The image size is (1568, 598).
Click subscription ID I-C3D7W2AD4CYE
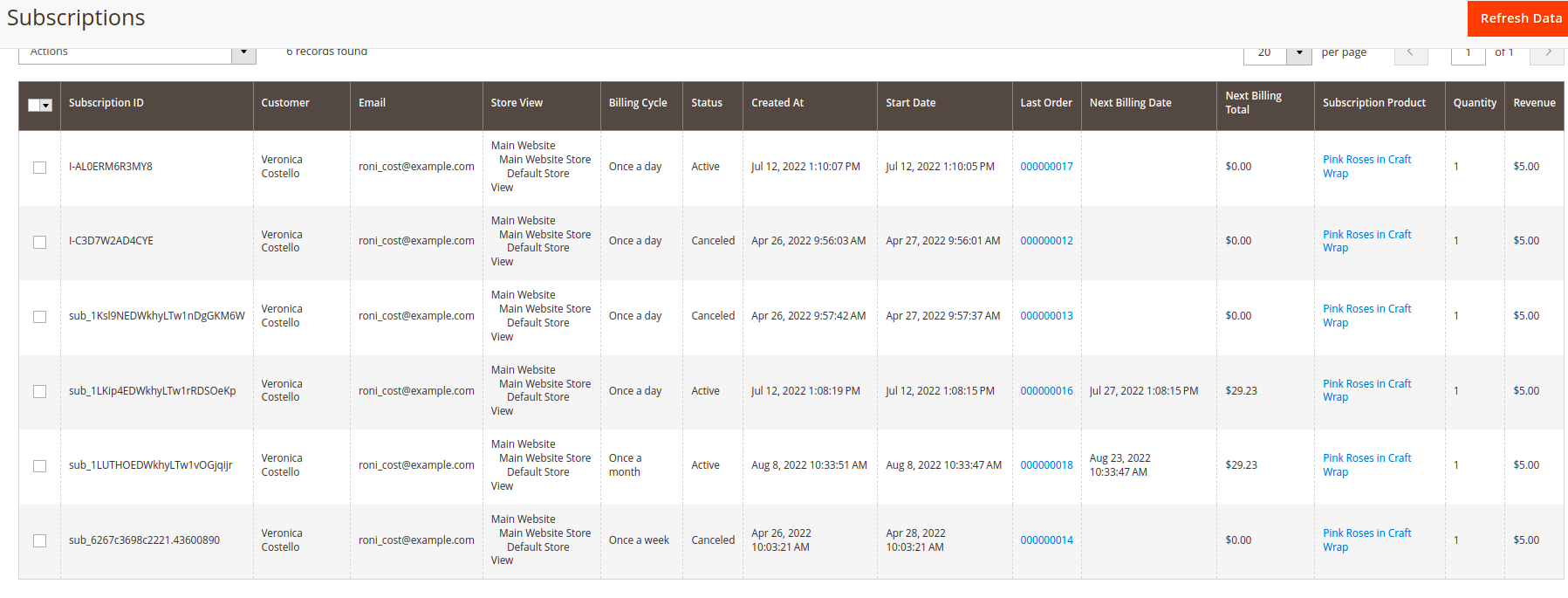[x=111, y=241]
